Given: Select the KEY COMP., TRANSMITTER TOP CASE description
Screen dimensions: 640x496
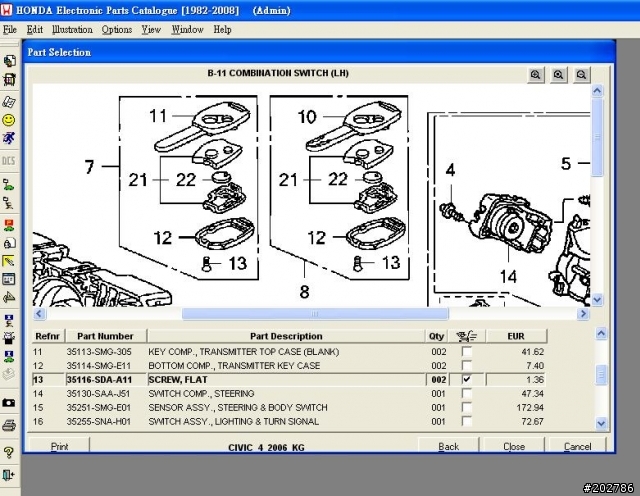Looking at the screenshot, I should click(x=243, y=351).
